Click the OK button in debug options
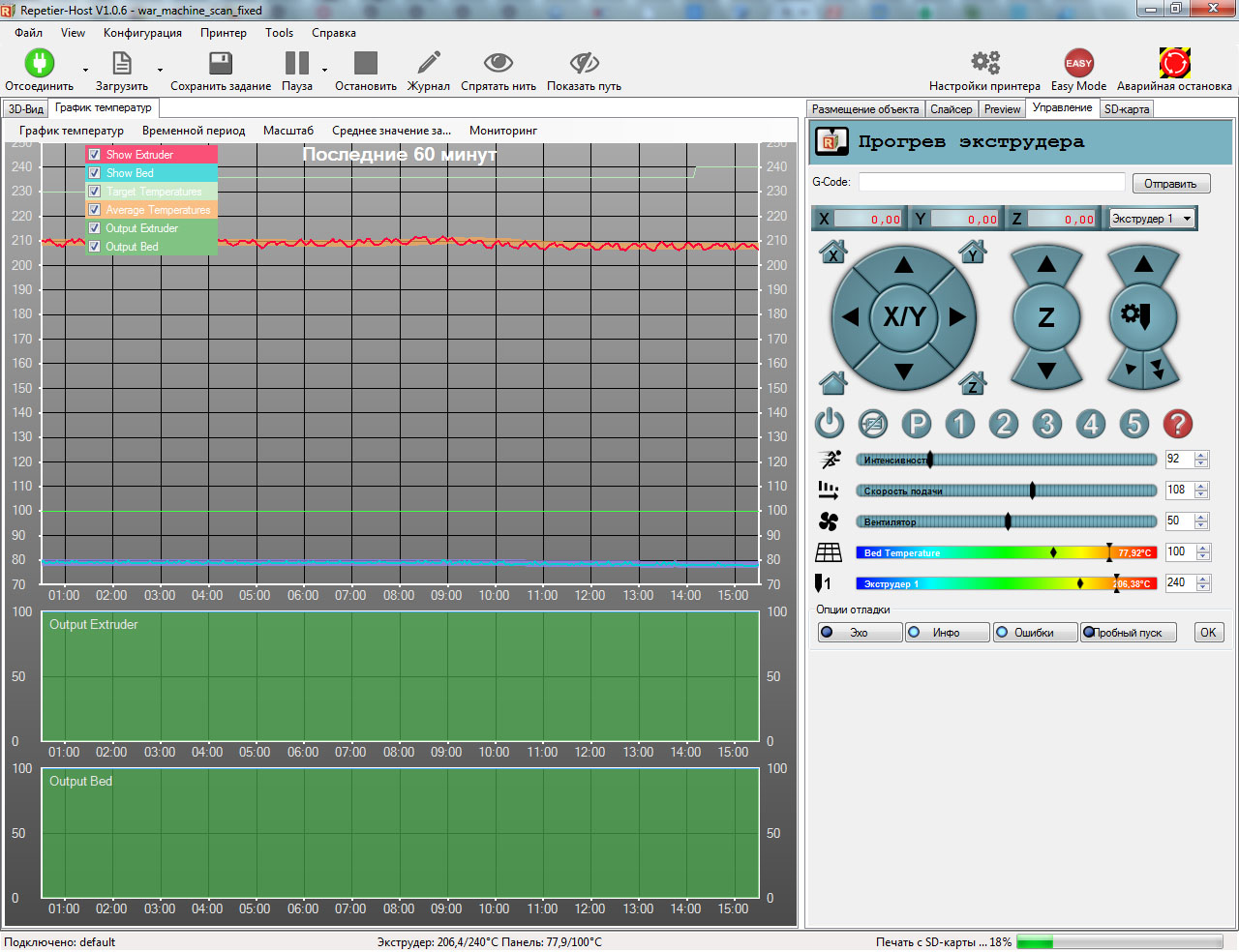The width and height of the screenshot is (1239, 952). point(1208,633)
